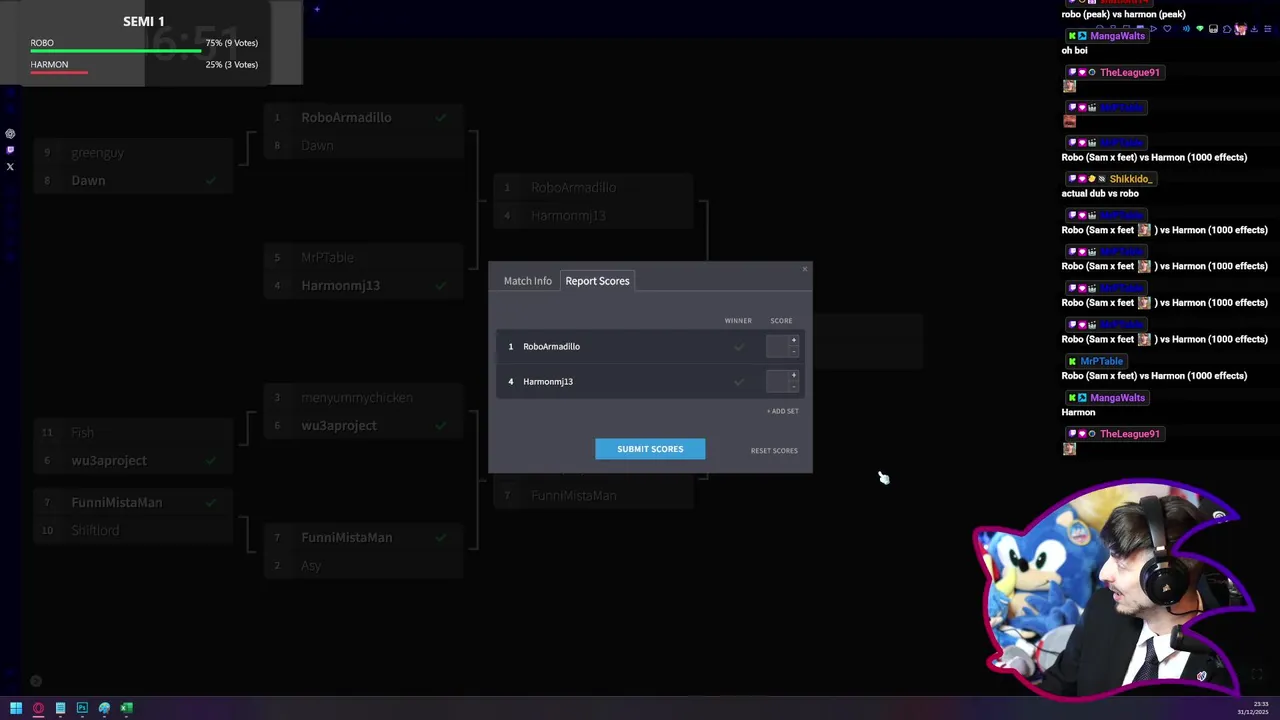1280x720 pixels.
Task: Click MangaWalts username above 'oh boi' message
Action: [x=1117, y=36]
